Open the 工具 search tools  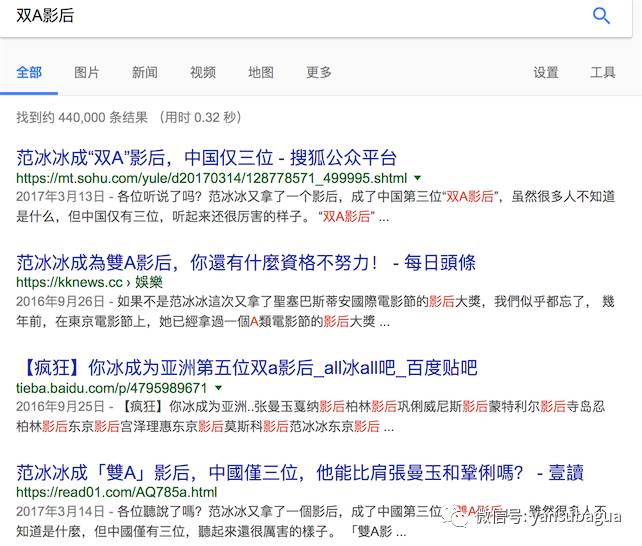pyautogui.click(x=603, y=72)
